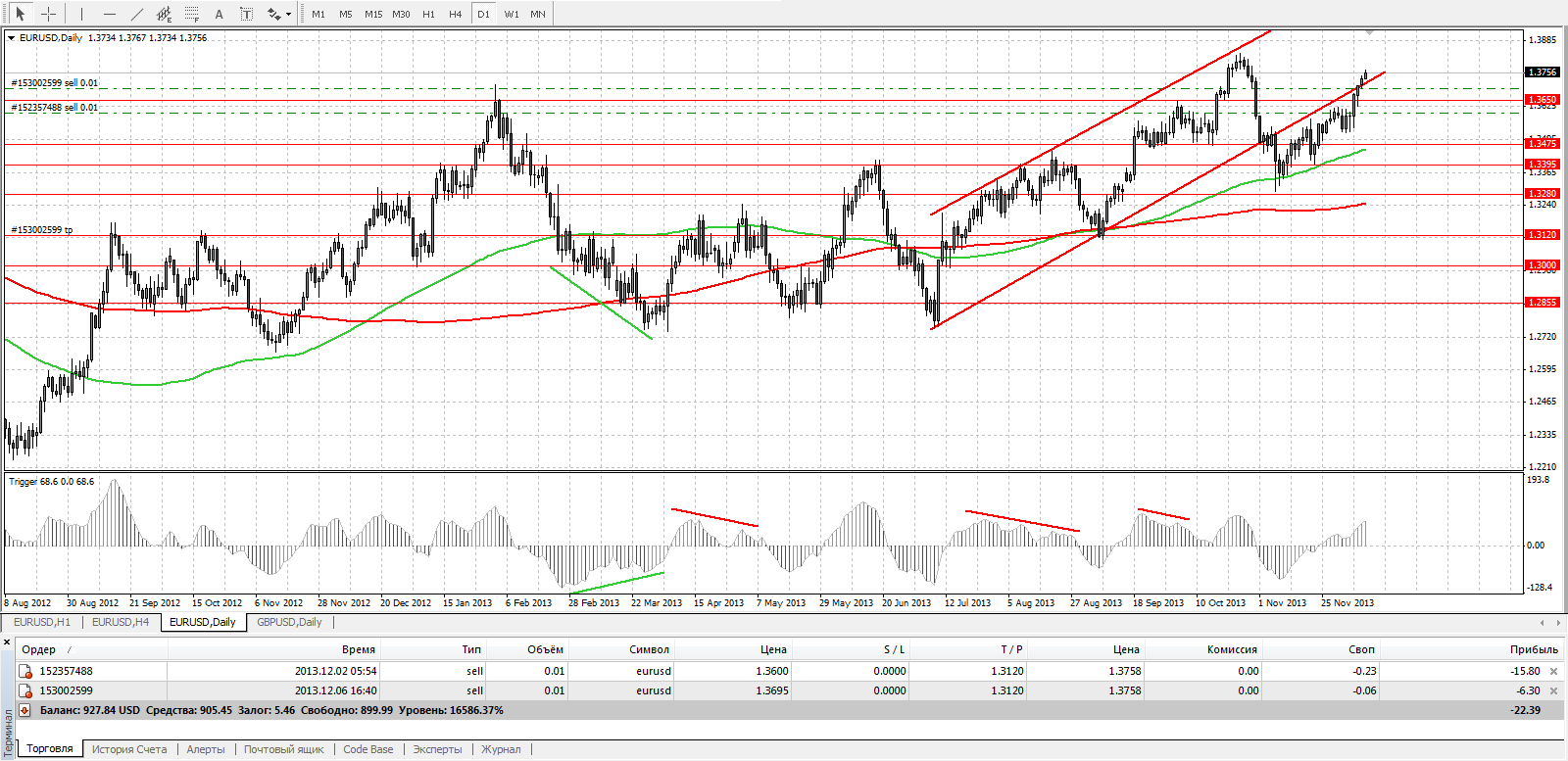Image resolution: width=1568 pixels, height=761 pixels.
Task: Select the red 1.3650 price level marker
Action: [1543, 100]
